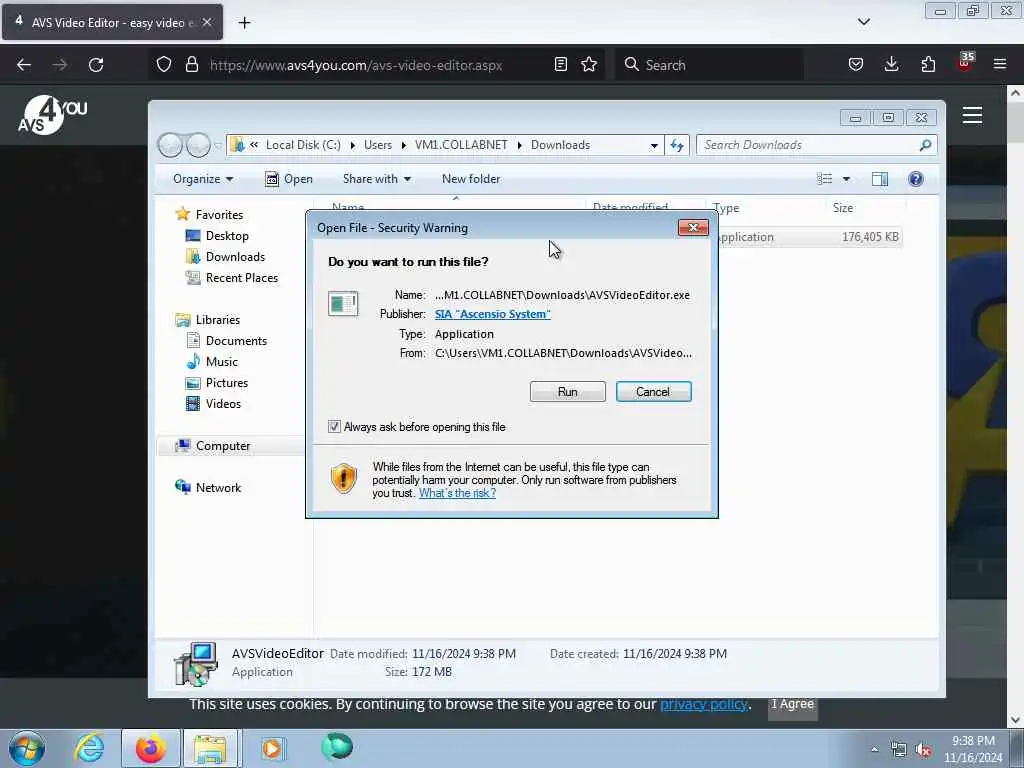Bookmark this page with the star icon
The width and height of the screenshot is (1024, 768).
tap(589, 64)
